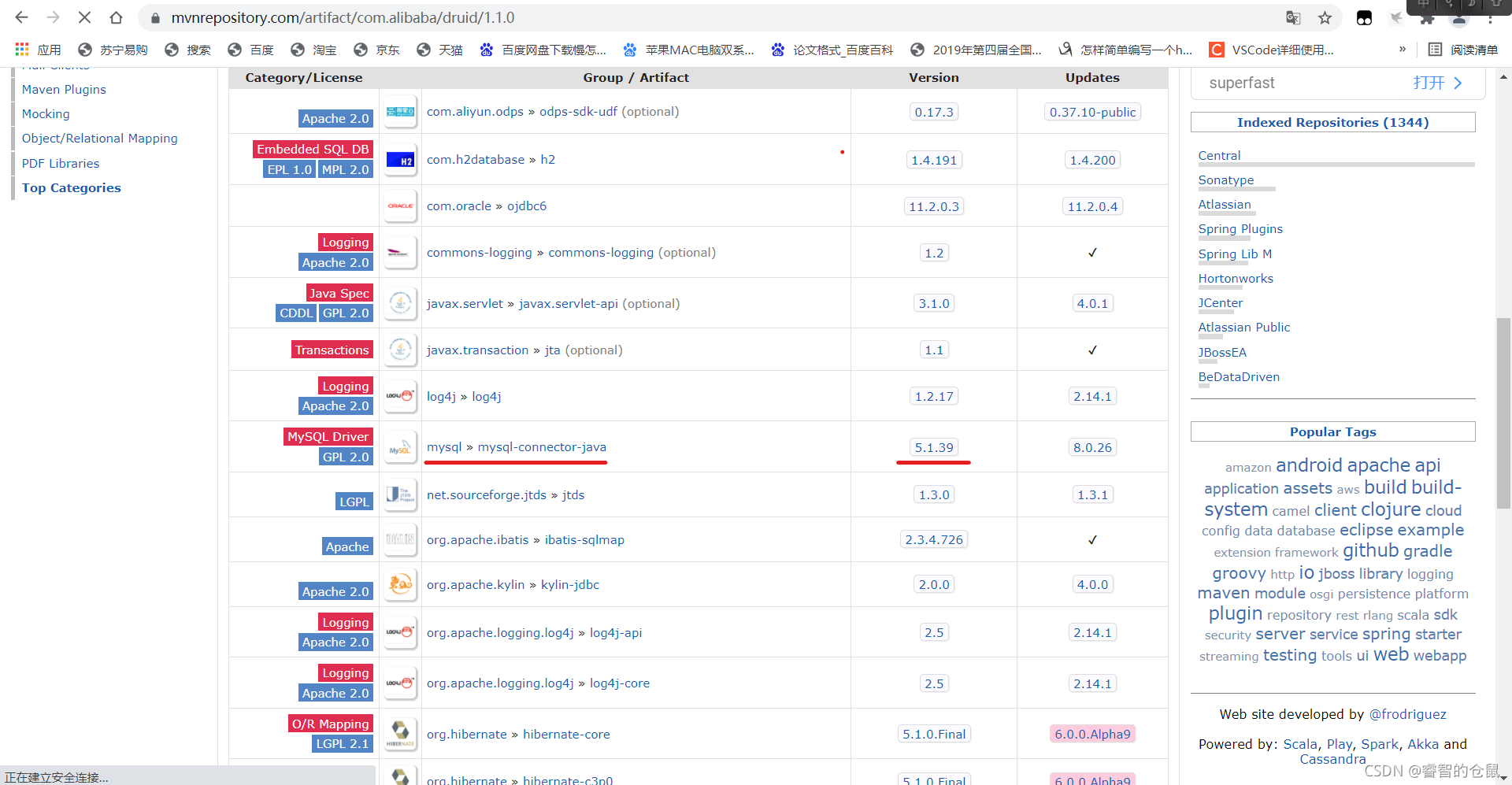Screen dimensions: 1512x785
Task: Open Top Categories in the sidebar
Action: (x=72, y=188)
